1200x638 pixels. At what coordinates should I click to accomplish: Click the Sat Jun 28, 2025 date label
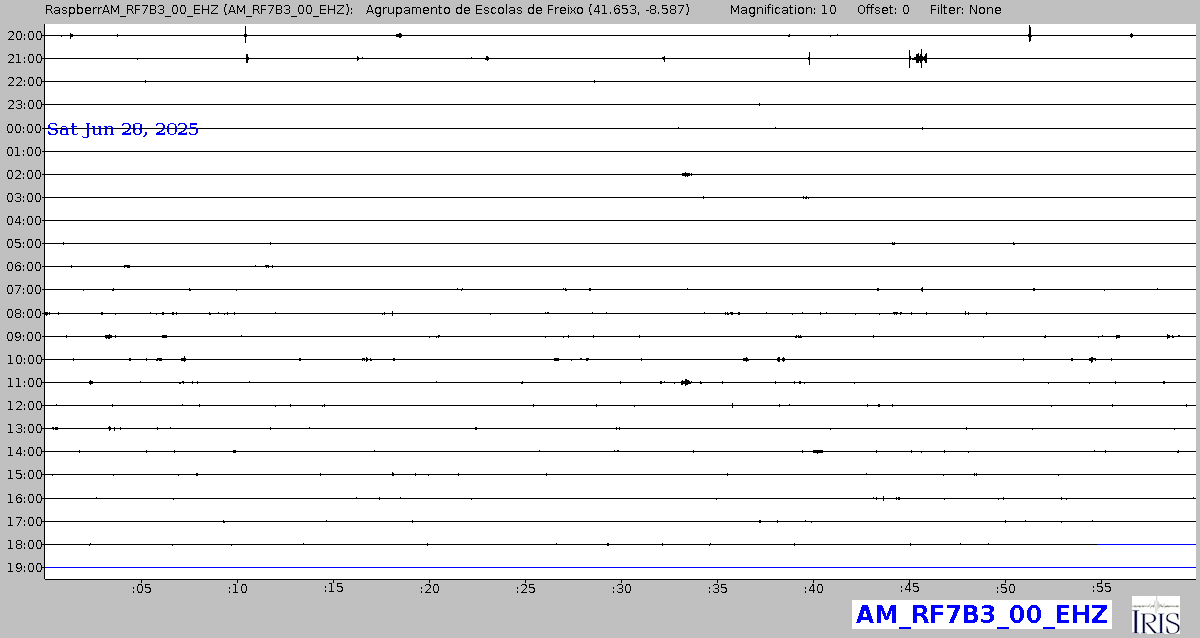[123, 129]
